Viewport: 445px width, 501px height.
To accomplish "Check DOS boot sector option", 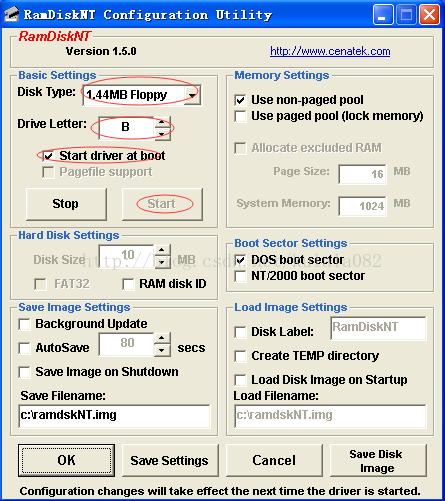I will click(x=240, y=260).
